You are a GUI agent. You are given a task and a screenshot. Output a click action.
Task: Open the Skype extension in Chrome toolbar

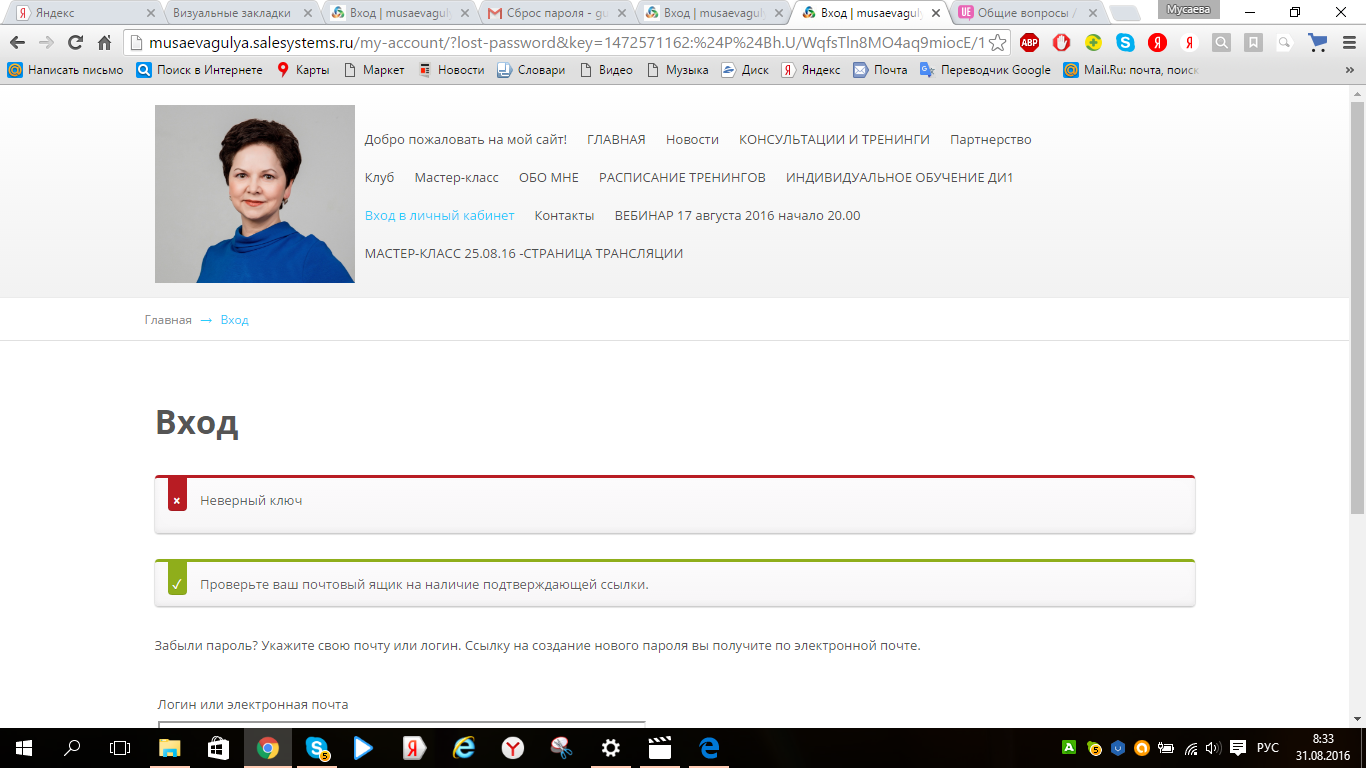click(1125, 43)
